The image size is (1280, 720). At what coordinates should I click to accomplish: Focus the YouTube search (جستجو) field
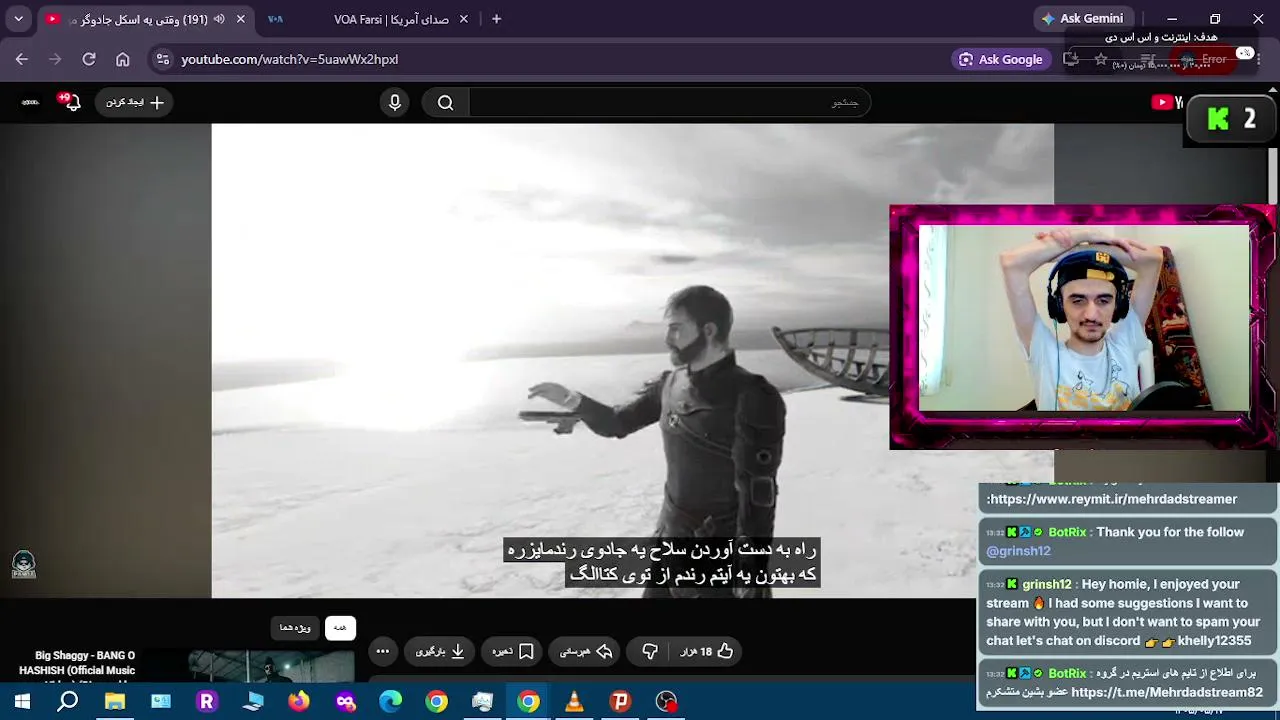click(x=670, y=102)
